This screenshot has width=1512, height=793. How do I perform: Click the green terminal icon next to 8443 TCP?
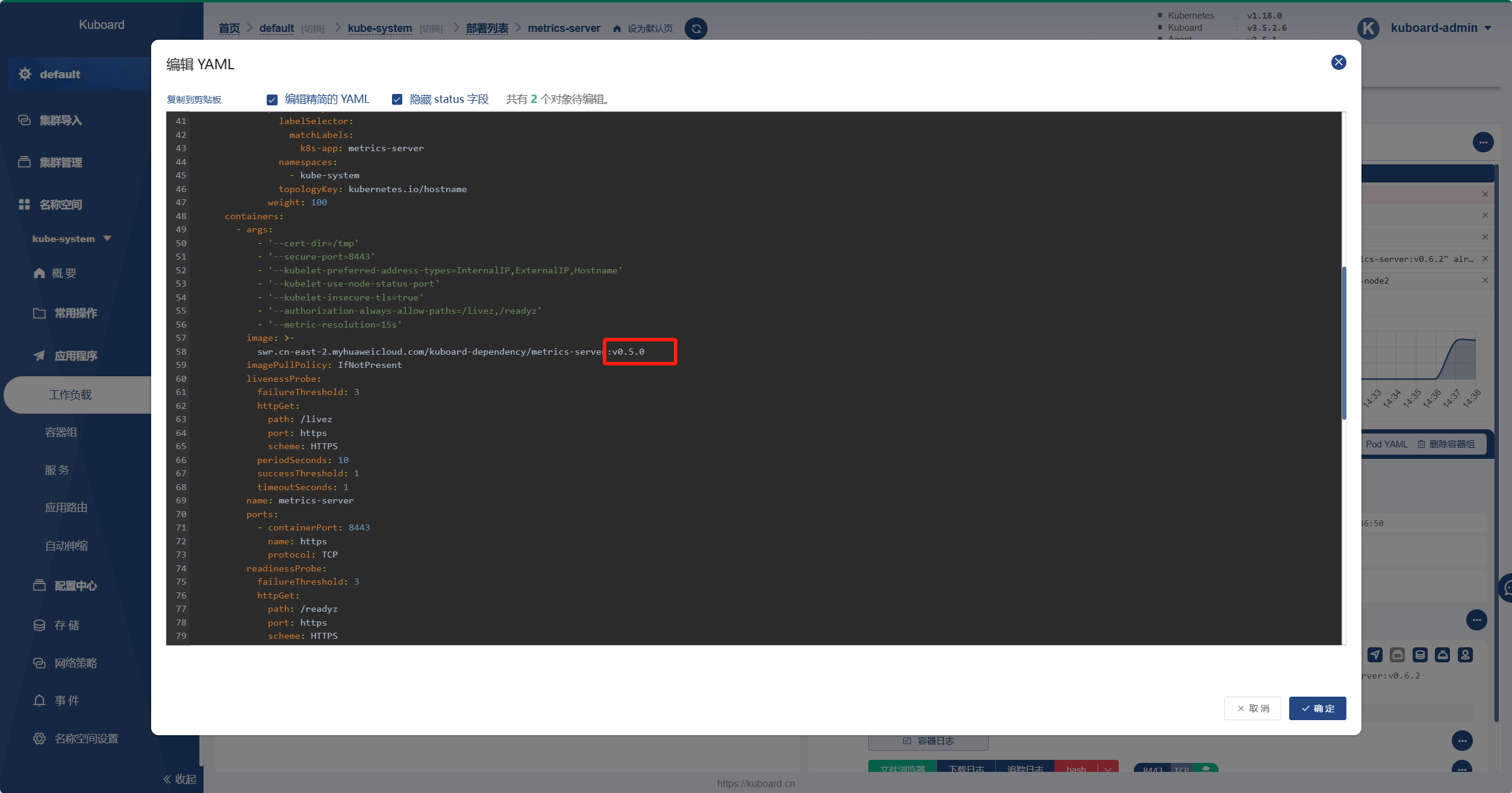(1206, 769)
